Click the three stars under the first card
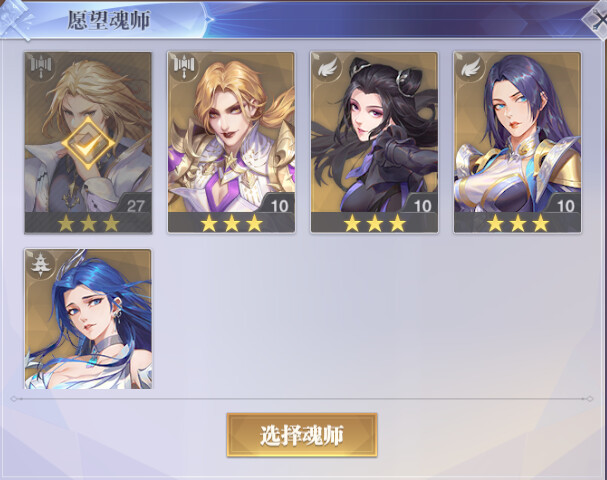The height and width of the screenshot is (480, 607). click(x=88, y=223)
